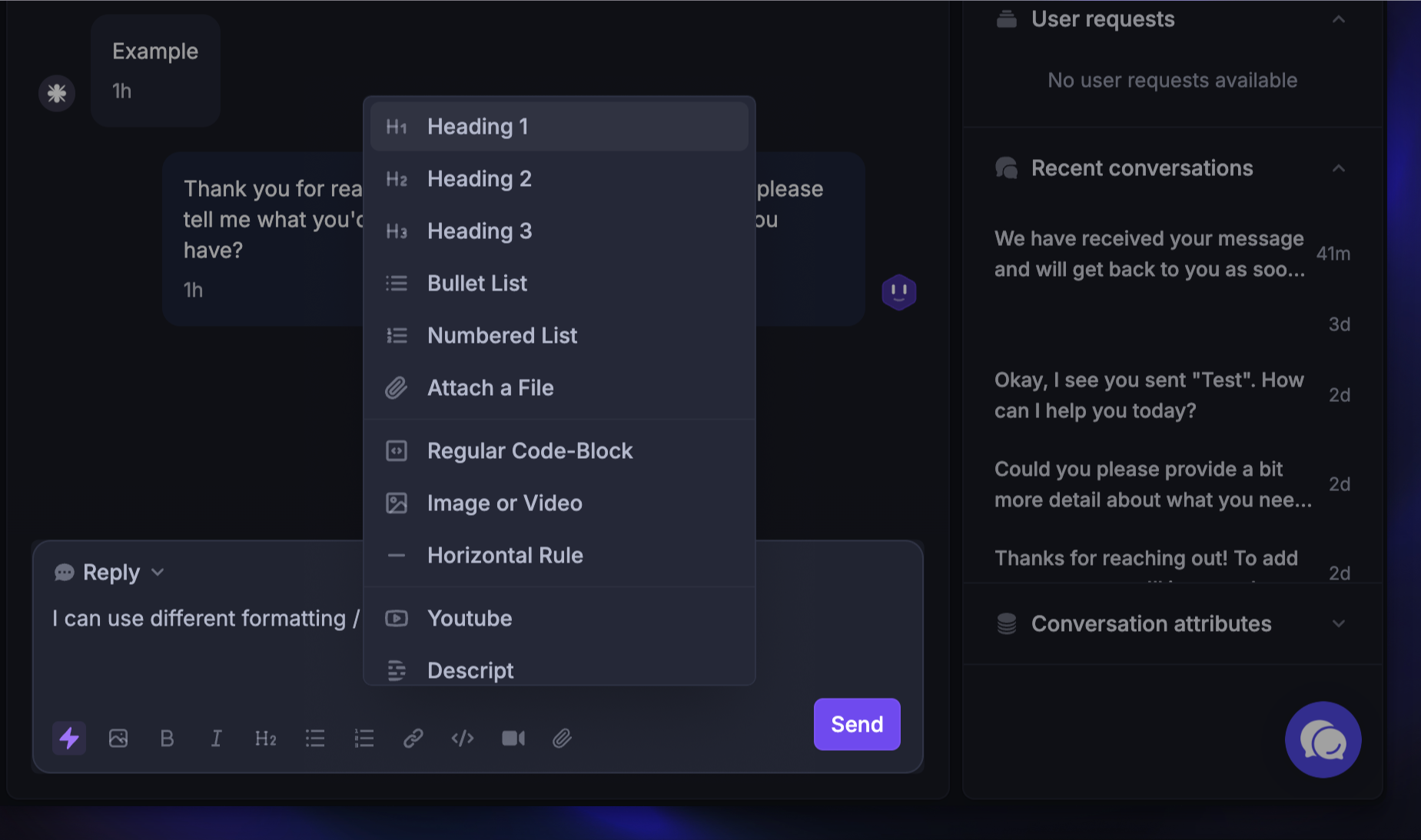Click the numbered list toolbar icon

coord(364,739)
